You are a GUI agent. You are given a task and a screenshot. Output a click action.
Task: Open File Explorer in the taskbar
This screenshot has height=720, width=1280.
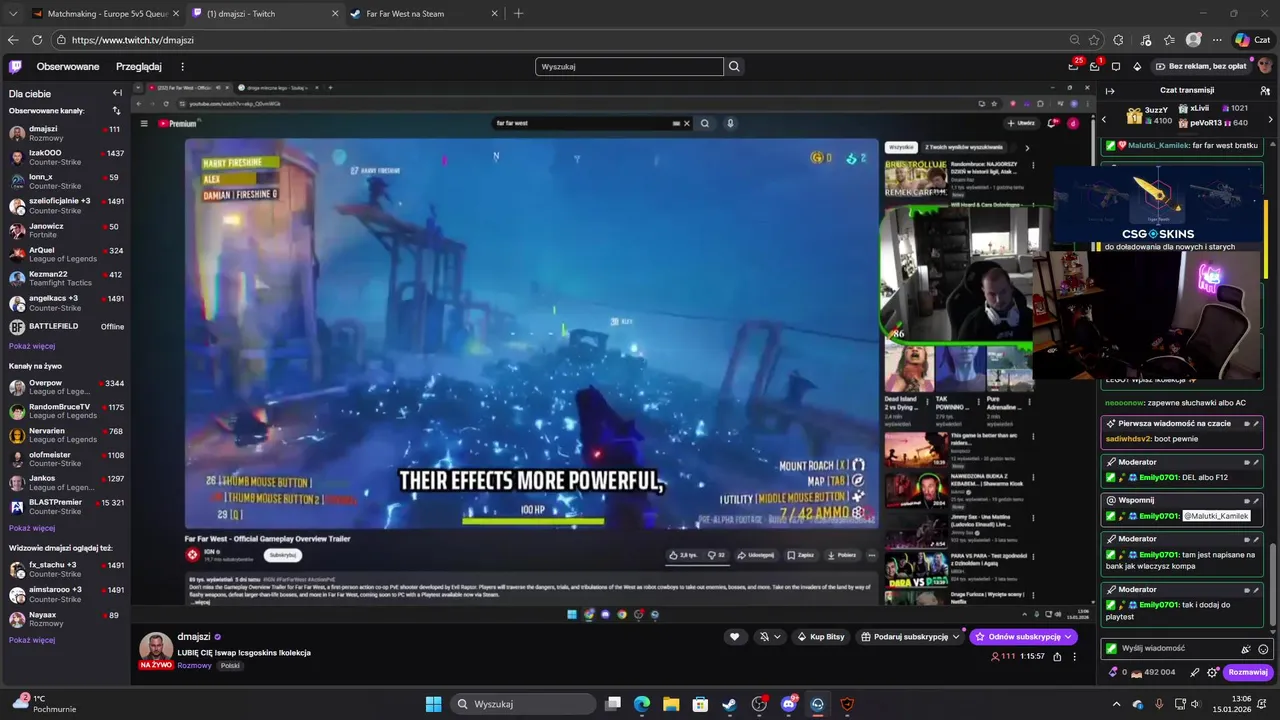point(671,704)
